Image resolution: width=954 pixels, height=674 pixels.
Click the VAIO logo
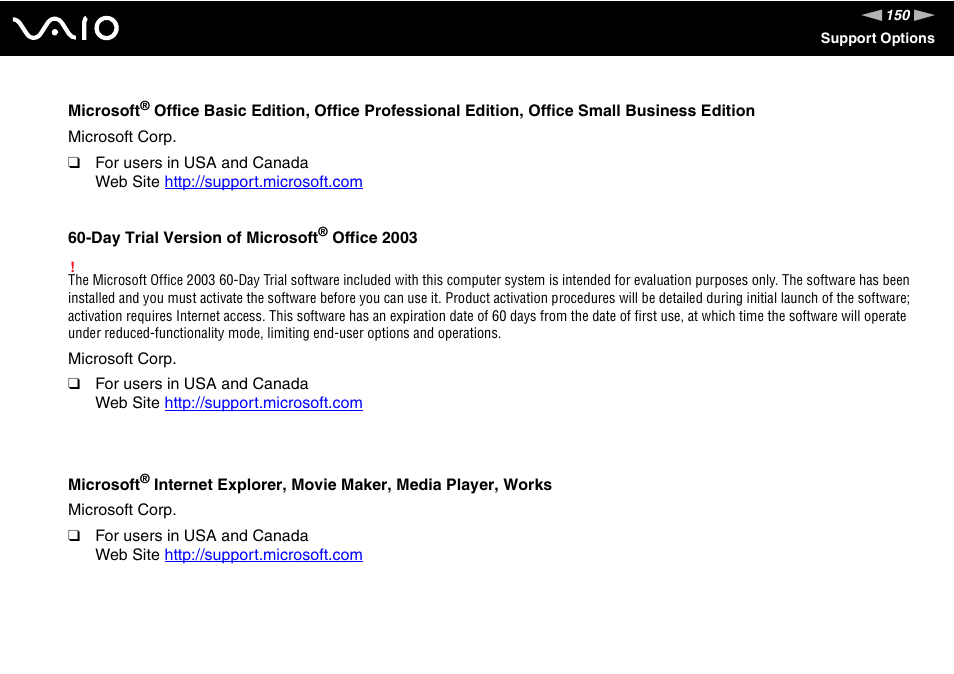coord(66,28)
